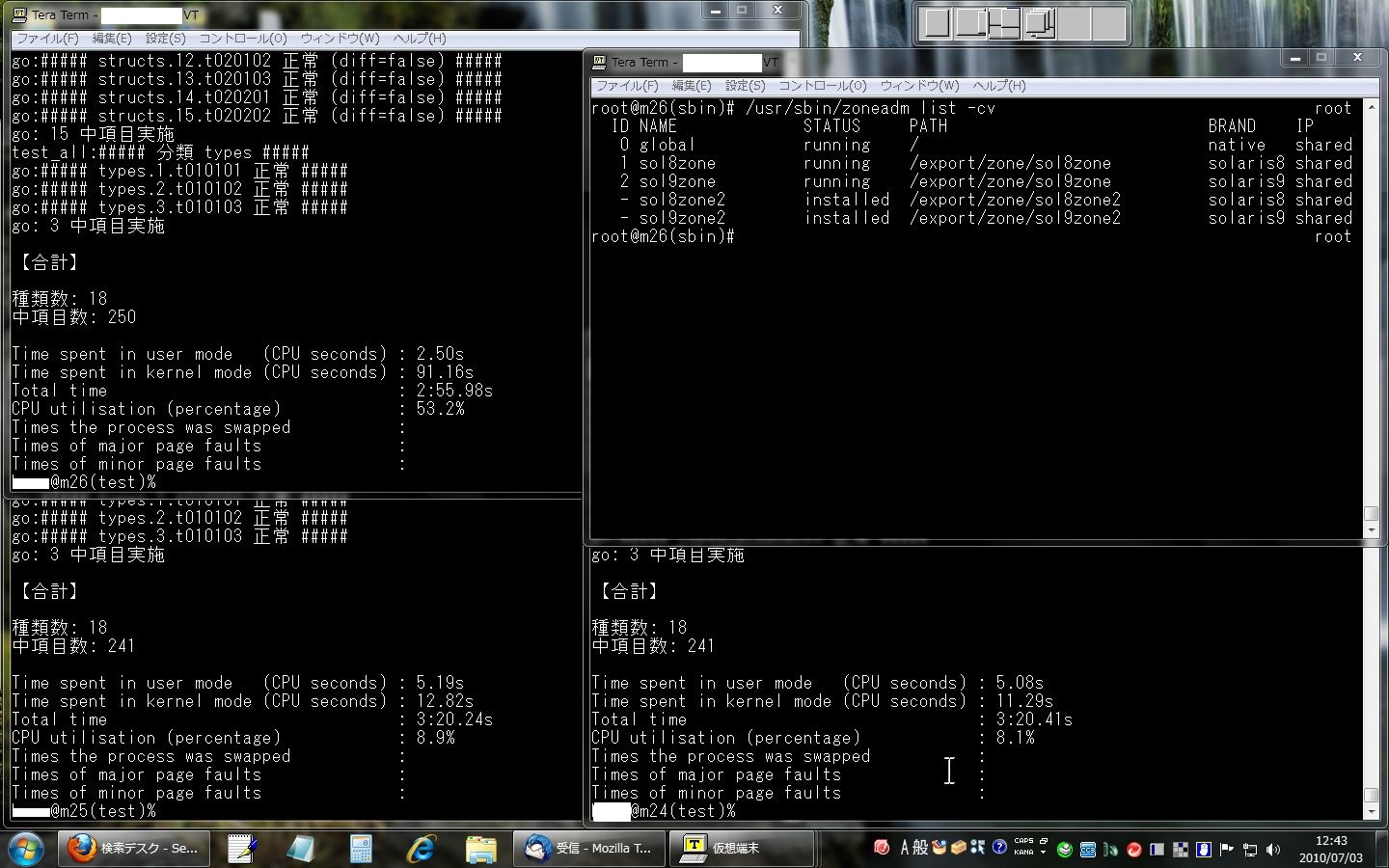Image resolution: width=1389 pixels, height=868 pixels.
Task: Open IME tools properties icon
Action: [x=978, y=847]
